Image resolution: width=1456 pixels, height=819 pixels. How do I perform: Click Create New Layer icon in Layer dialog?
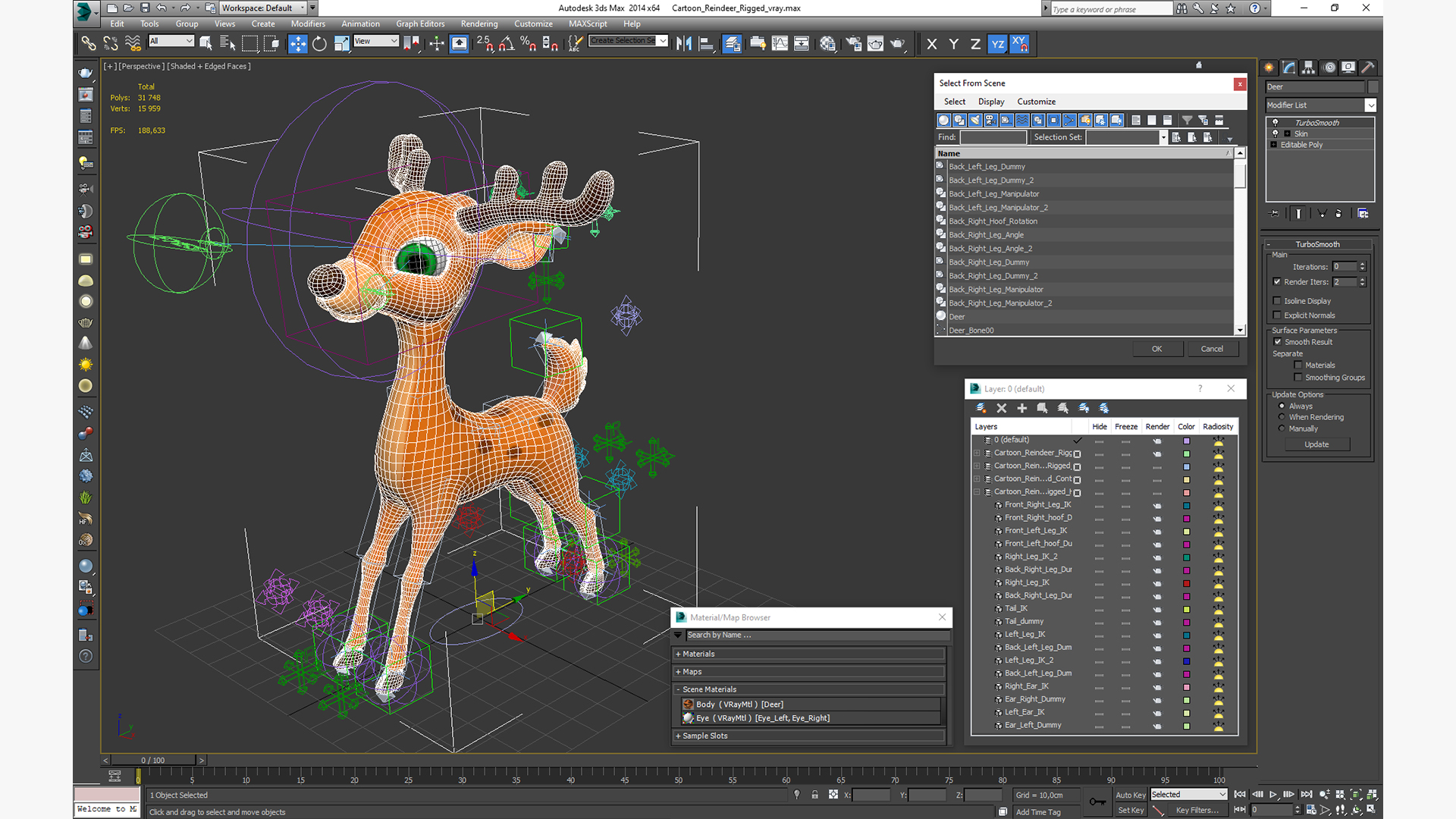point(981,408)
